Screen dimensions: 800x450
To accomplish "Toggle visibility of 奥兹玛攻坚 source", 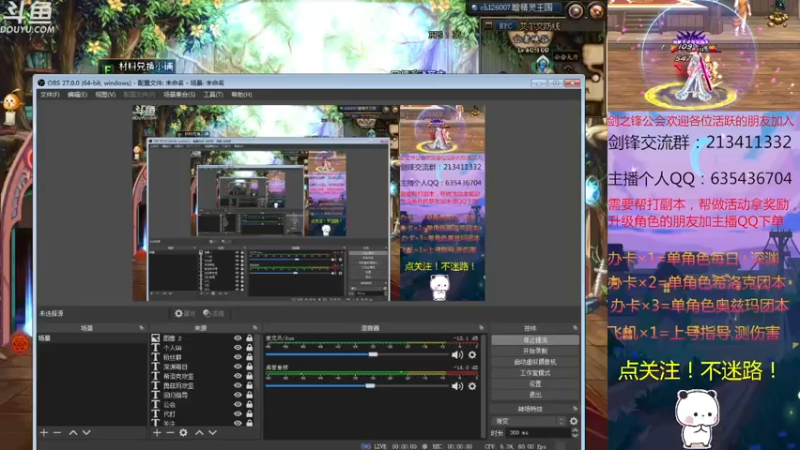I will (x=238, y=385).
